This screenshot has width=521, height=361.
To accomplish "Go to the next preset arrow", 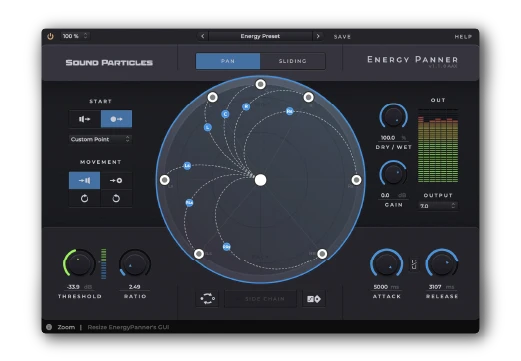I will tap(318, 36).
